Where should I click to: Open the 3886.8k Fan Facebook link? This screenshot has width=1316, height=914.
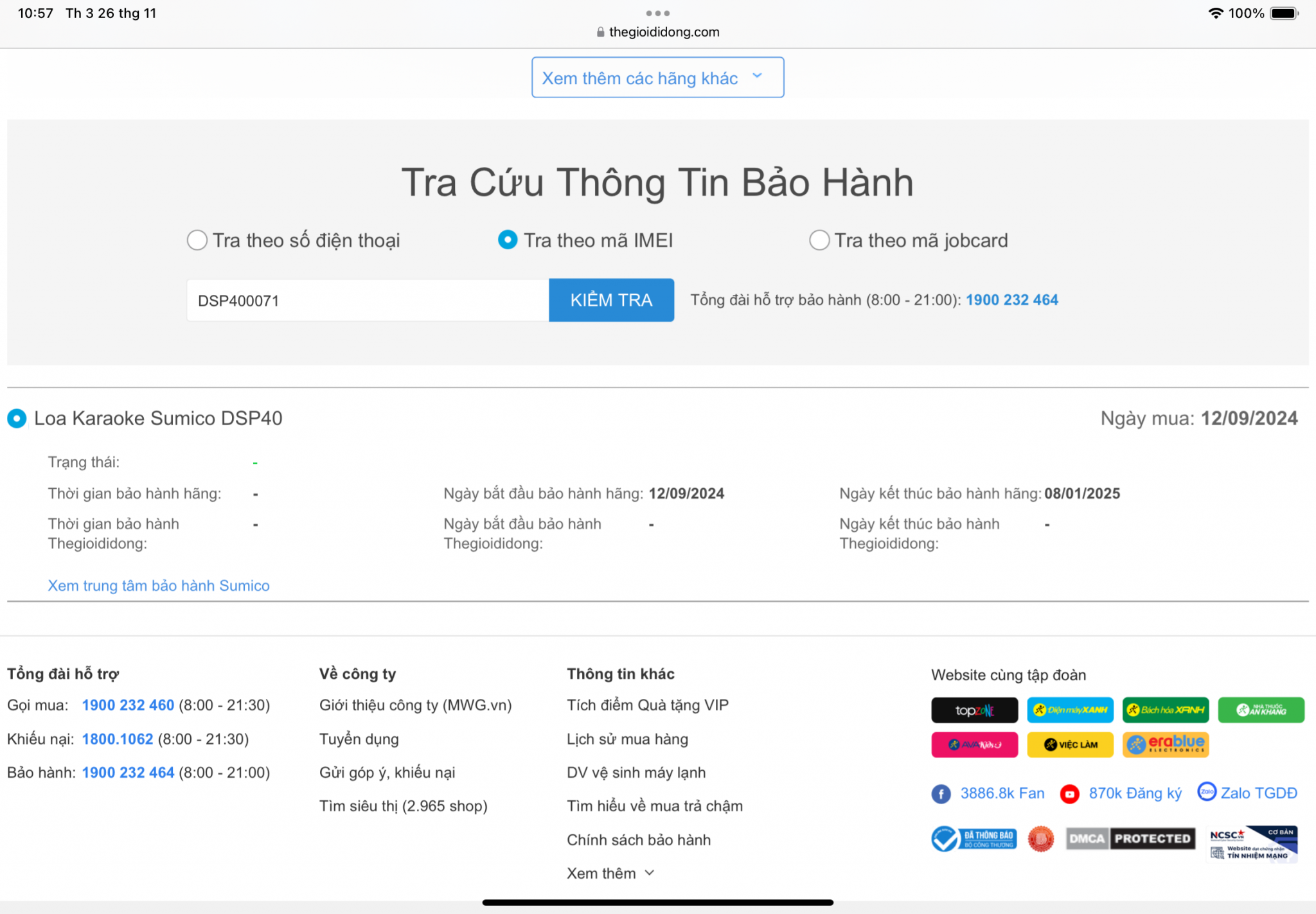click(x=1002, y=794)
